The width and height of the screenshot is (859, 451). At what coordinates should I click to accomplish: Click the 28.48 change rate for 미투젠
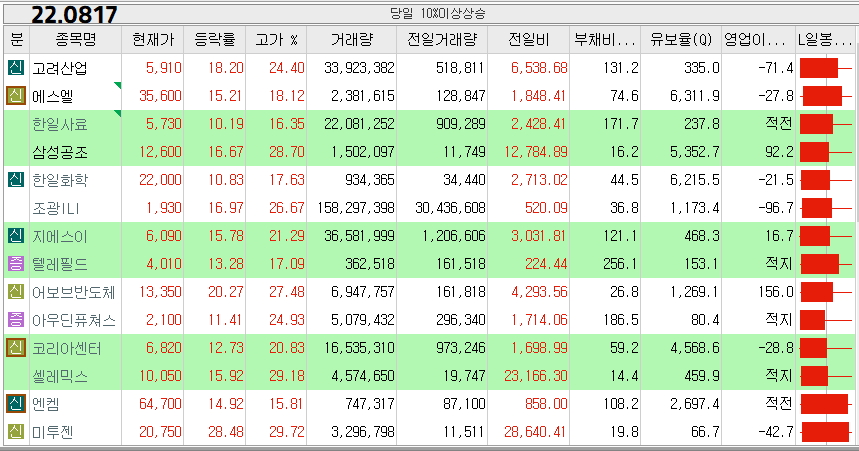[226, 432]
